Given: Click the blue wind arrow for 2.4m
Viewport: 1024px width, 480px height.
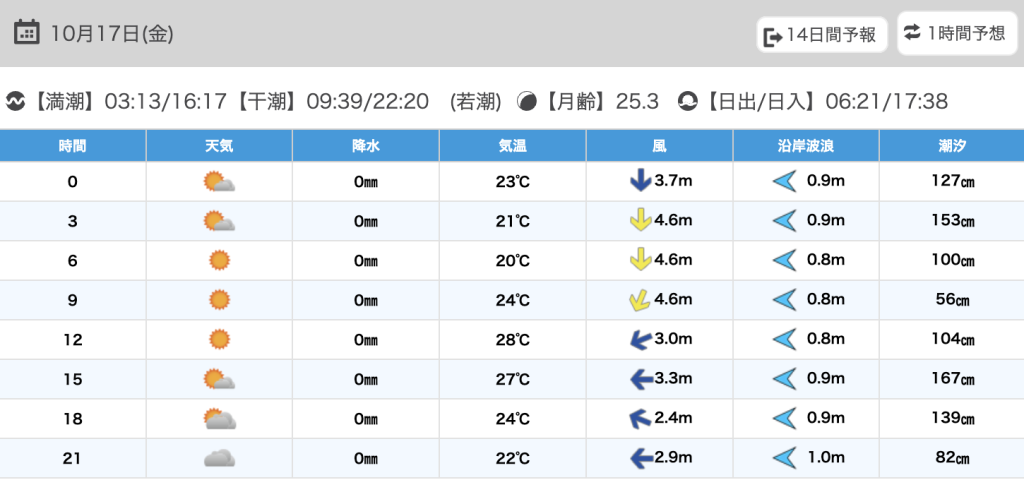Looking at the screenshot, I should tap(639, 419).
